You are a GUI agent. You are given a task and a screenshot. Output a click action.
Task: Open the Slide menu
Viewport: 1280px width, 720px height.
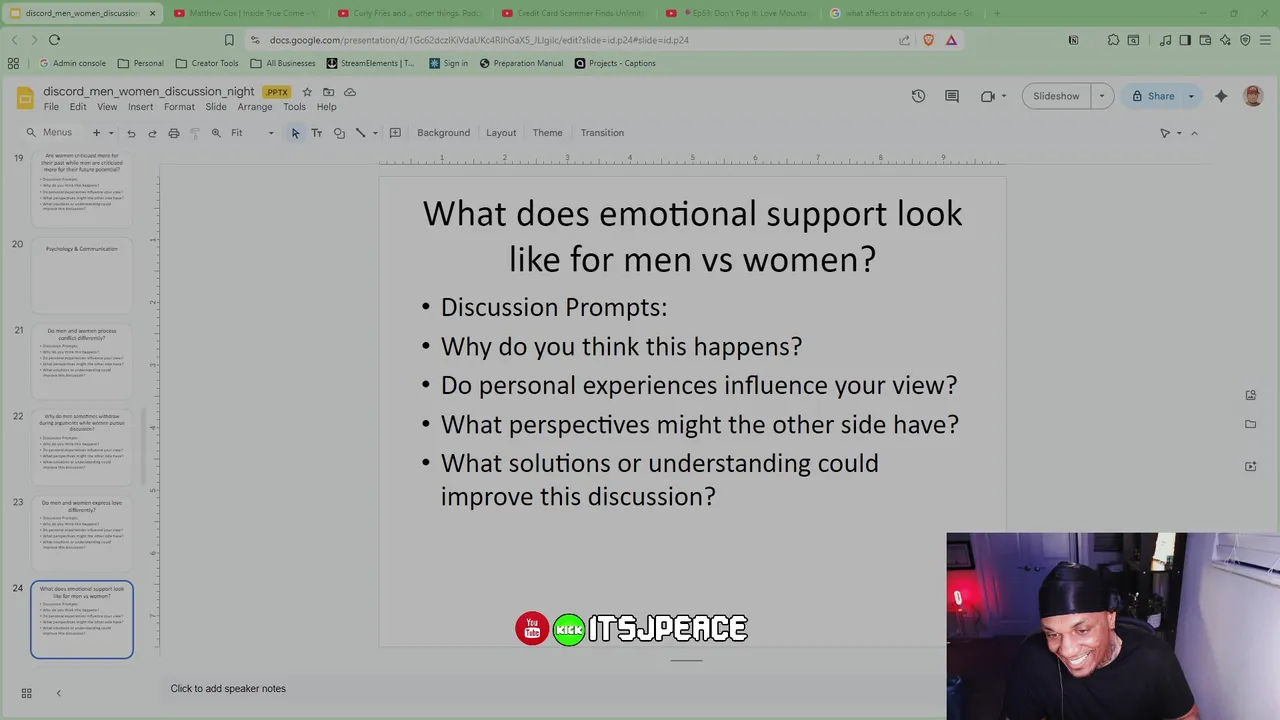(216, 107)
